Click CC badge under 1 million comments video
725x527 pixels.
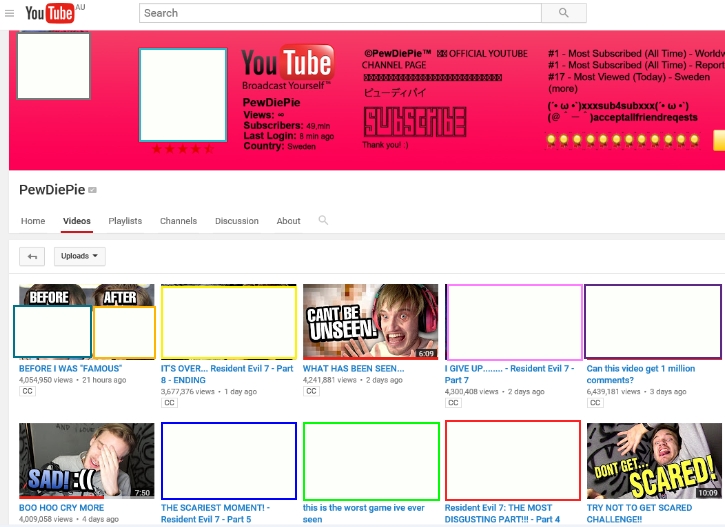tap(596, 403)
